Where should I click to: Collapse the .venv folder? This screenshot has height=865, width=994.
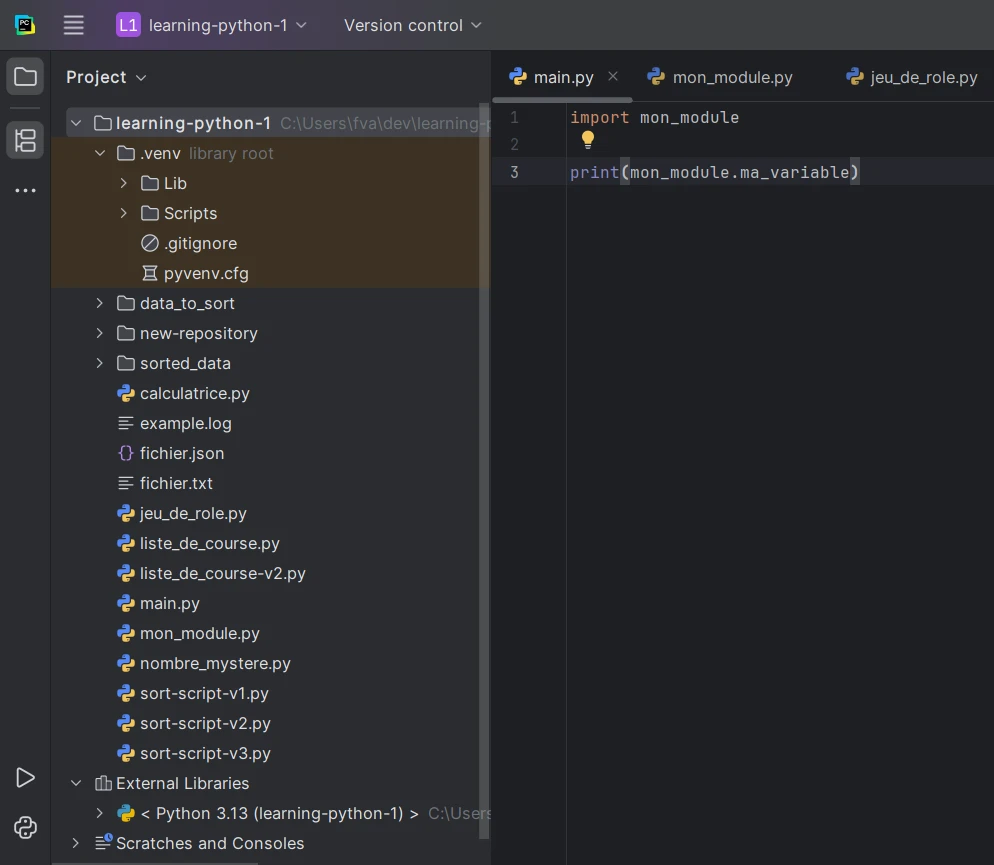[99, 153]
